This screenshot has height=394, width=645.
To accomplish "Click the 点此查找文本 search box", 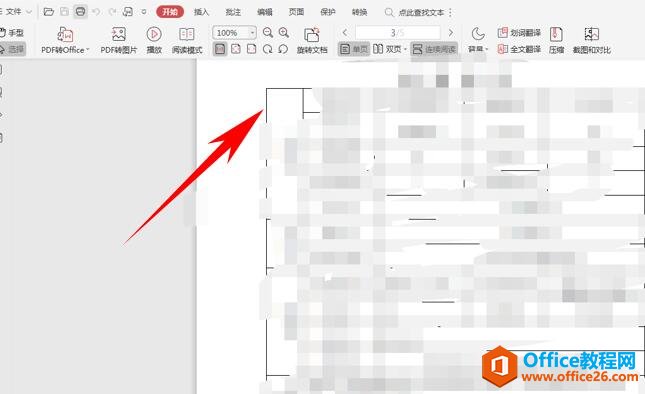I will pos(421,12).
